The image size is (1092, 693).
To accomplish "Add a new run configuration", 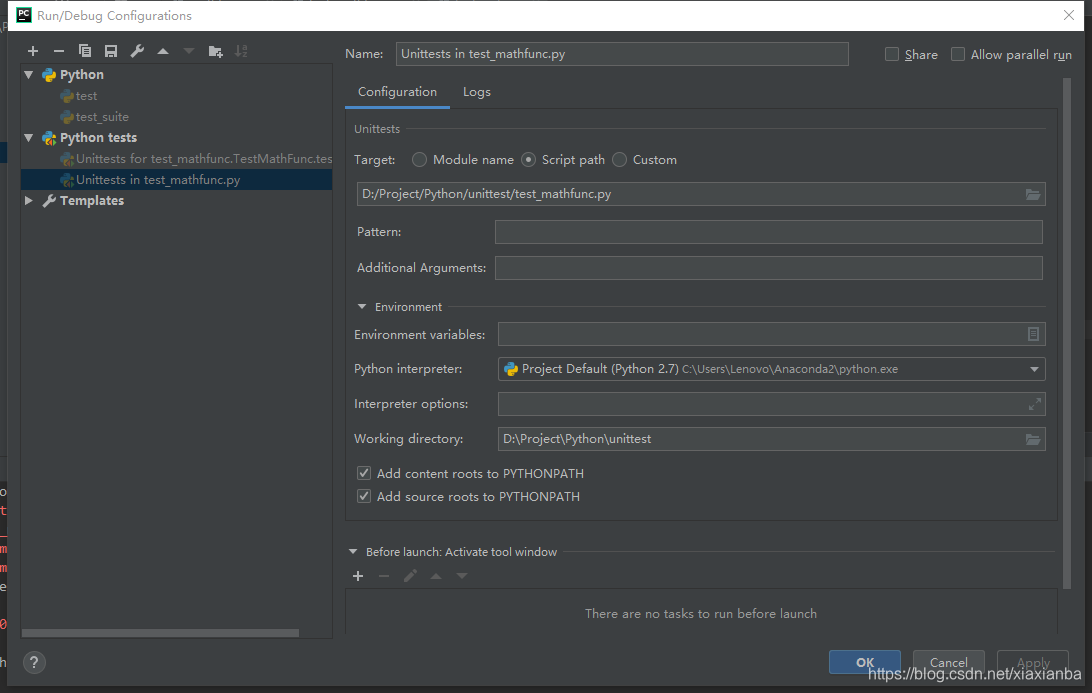I will coord(33,51).
